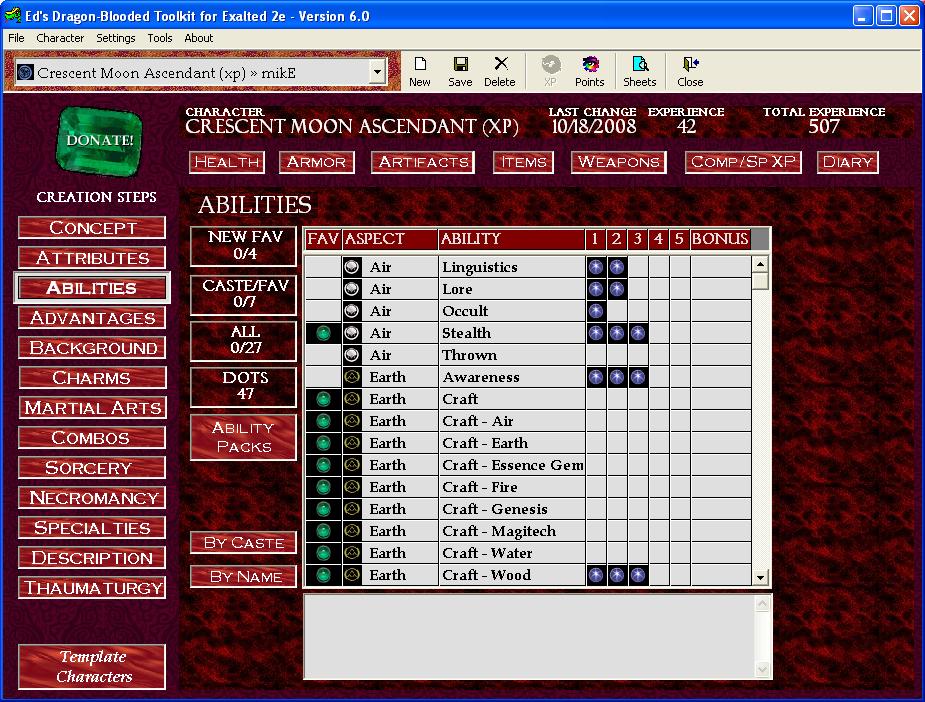This screenshot has width=925, height=702.
Task: Open the Settings menu
Action: 116,38
